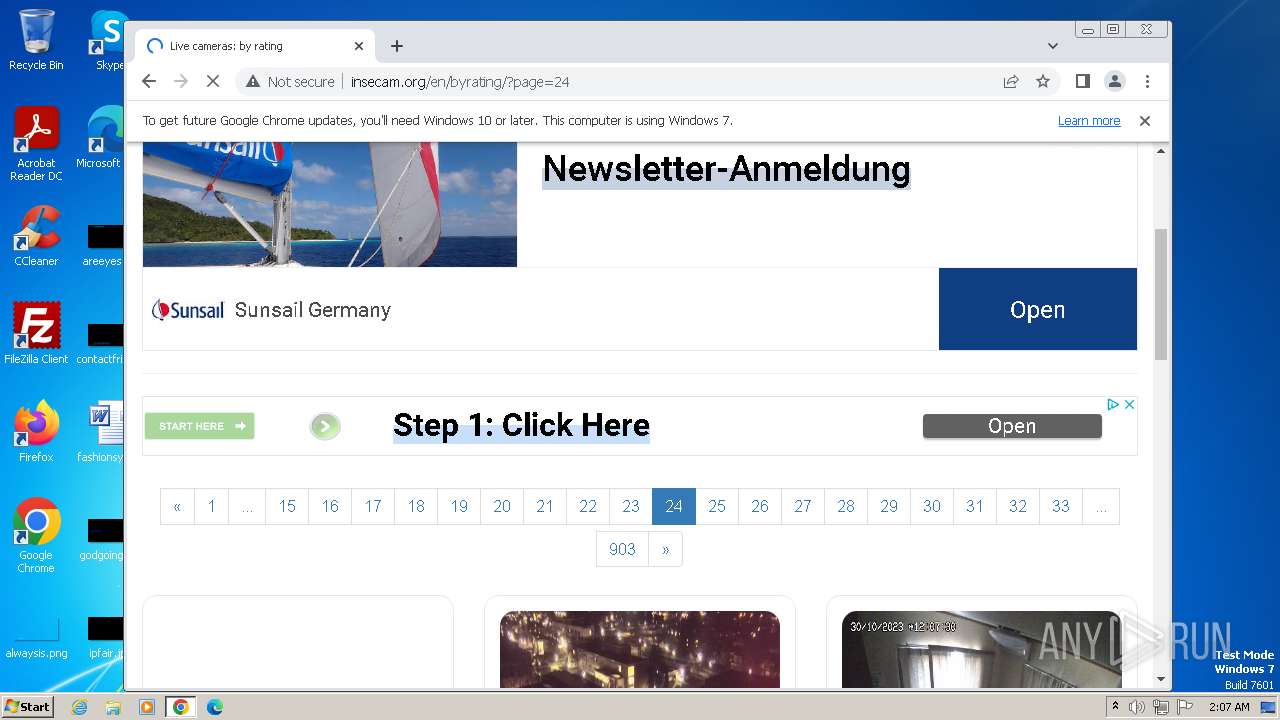Screen dimensions: 1280x720
Task: Click the Sunsail logo in the ad
Action: coord(188,310)
